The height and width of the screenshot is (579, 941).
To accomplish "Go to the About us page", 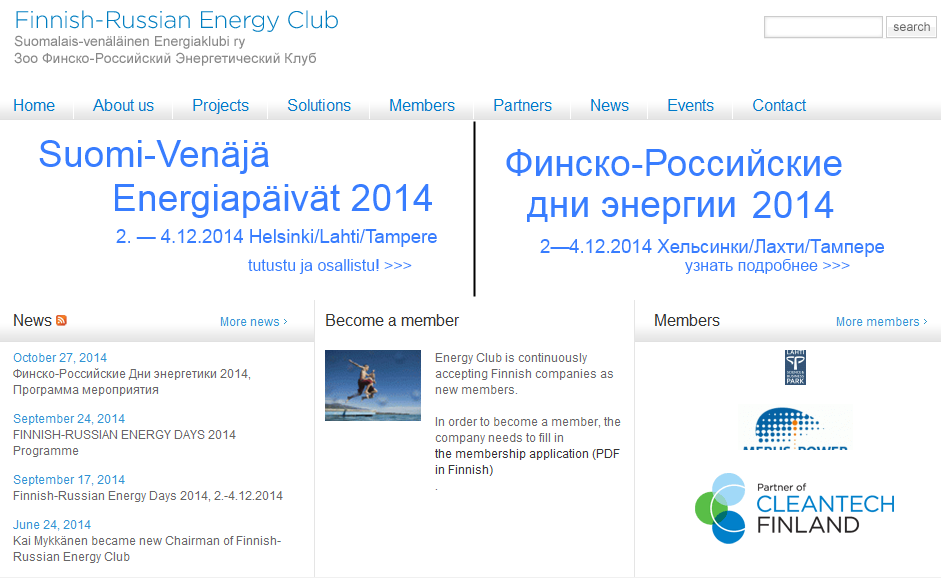I will (x=124, y=106).
